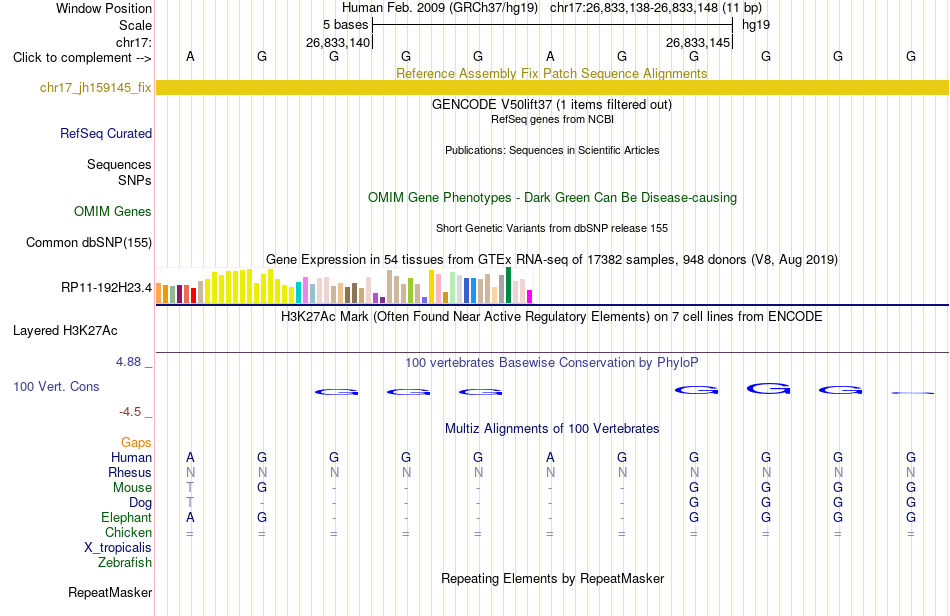Click the H3K27Ac Mark track title

pyautogui.click(x=552, y=316)
